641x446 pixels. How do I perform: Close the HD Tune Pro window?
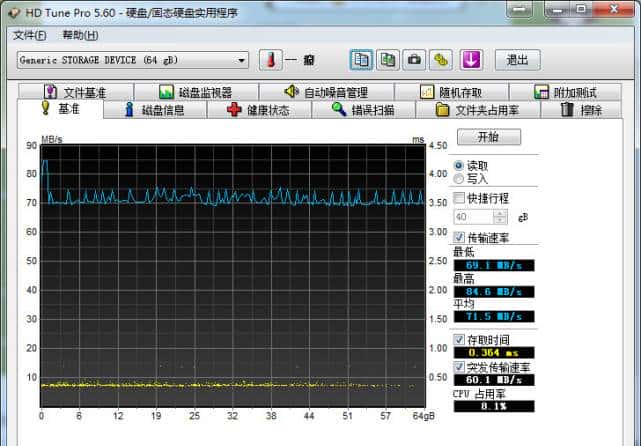click(614, 9)
